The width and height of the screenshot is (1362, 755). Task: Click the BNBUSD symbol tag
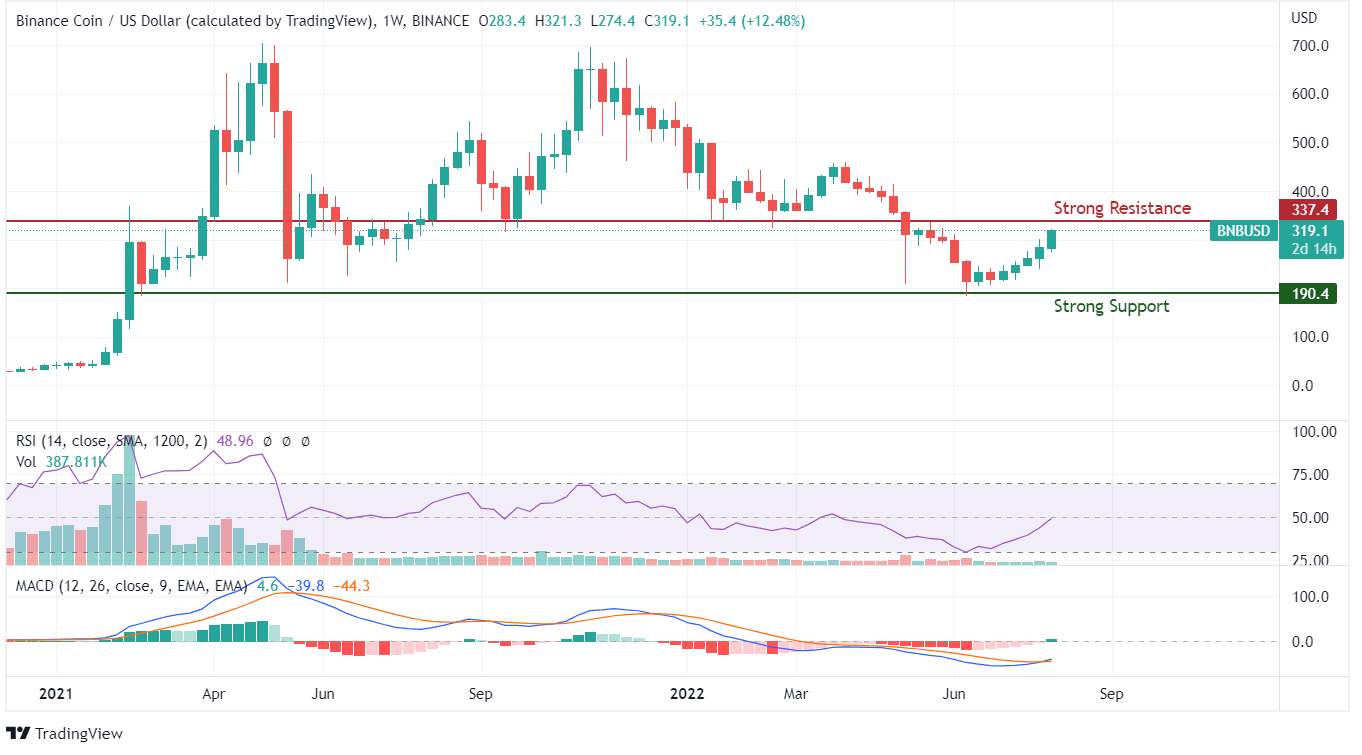(1244, 231)
